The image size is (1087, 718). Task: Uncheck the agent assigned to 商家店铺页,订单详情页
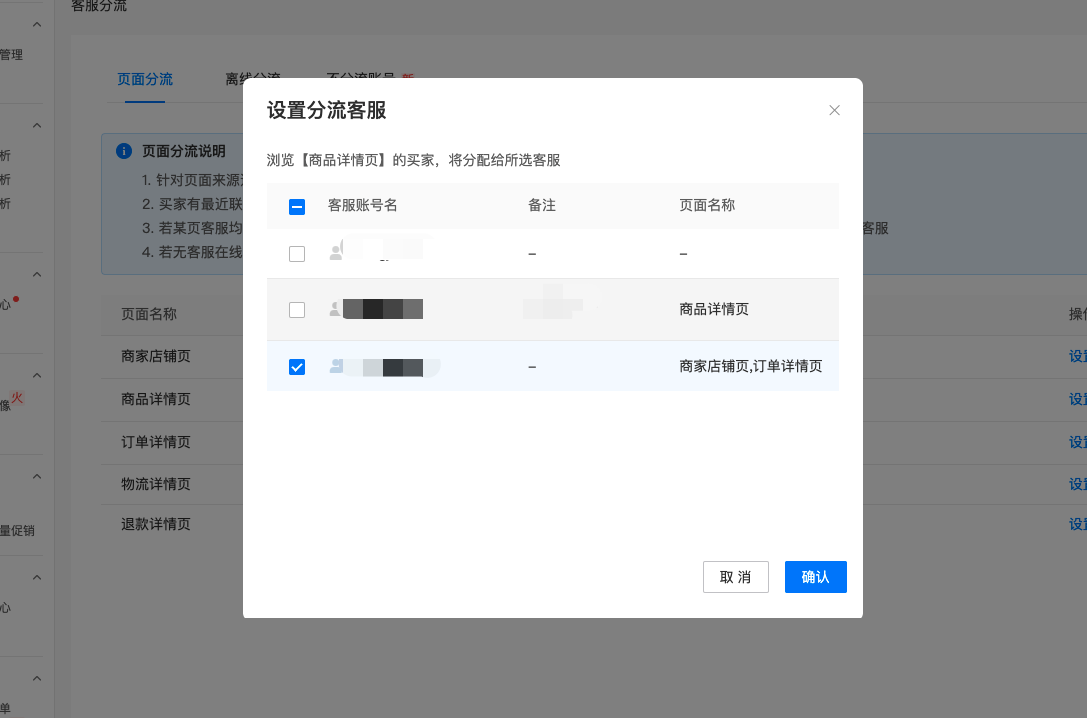297,367
